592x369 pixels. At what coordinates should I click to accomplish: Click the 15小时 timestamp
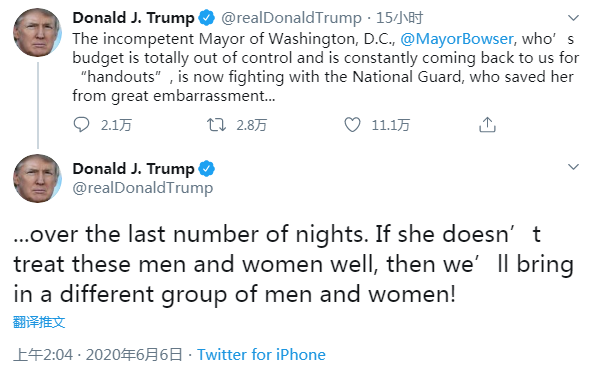399,18
